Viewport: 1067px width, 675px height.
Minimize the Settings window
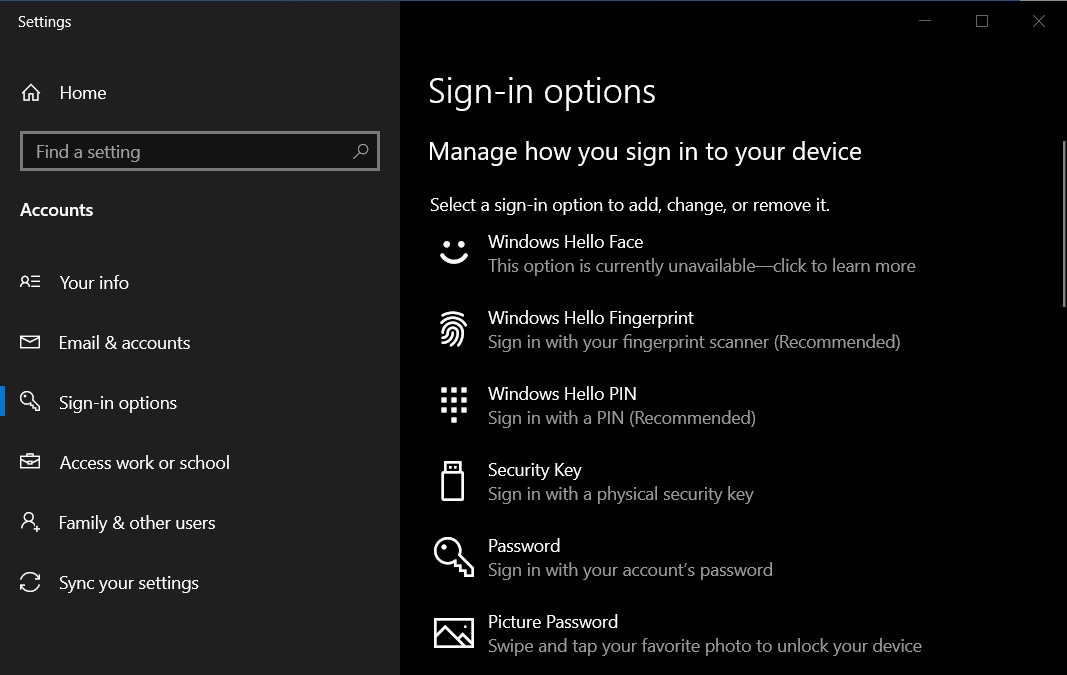pyautogui.click(x=925, y=21)
